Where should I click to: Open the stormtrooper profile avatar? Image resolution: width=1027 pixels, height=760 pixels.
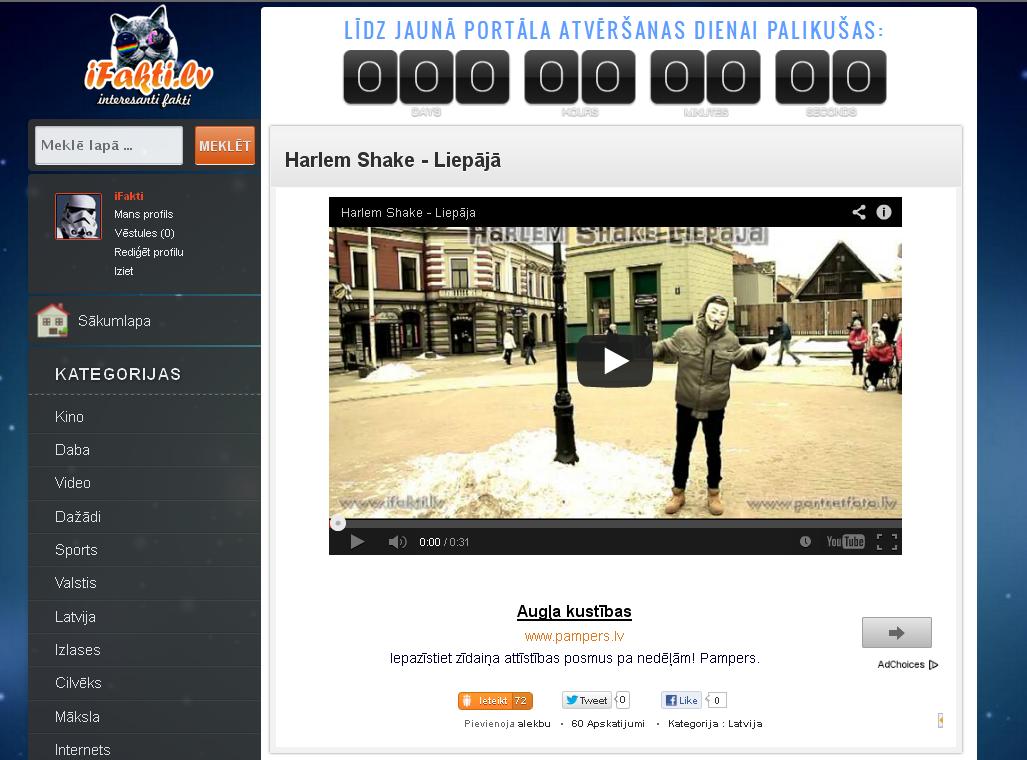pyautogui.click(x=78, y=216)
